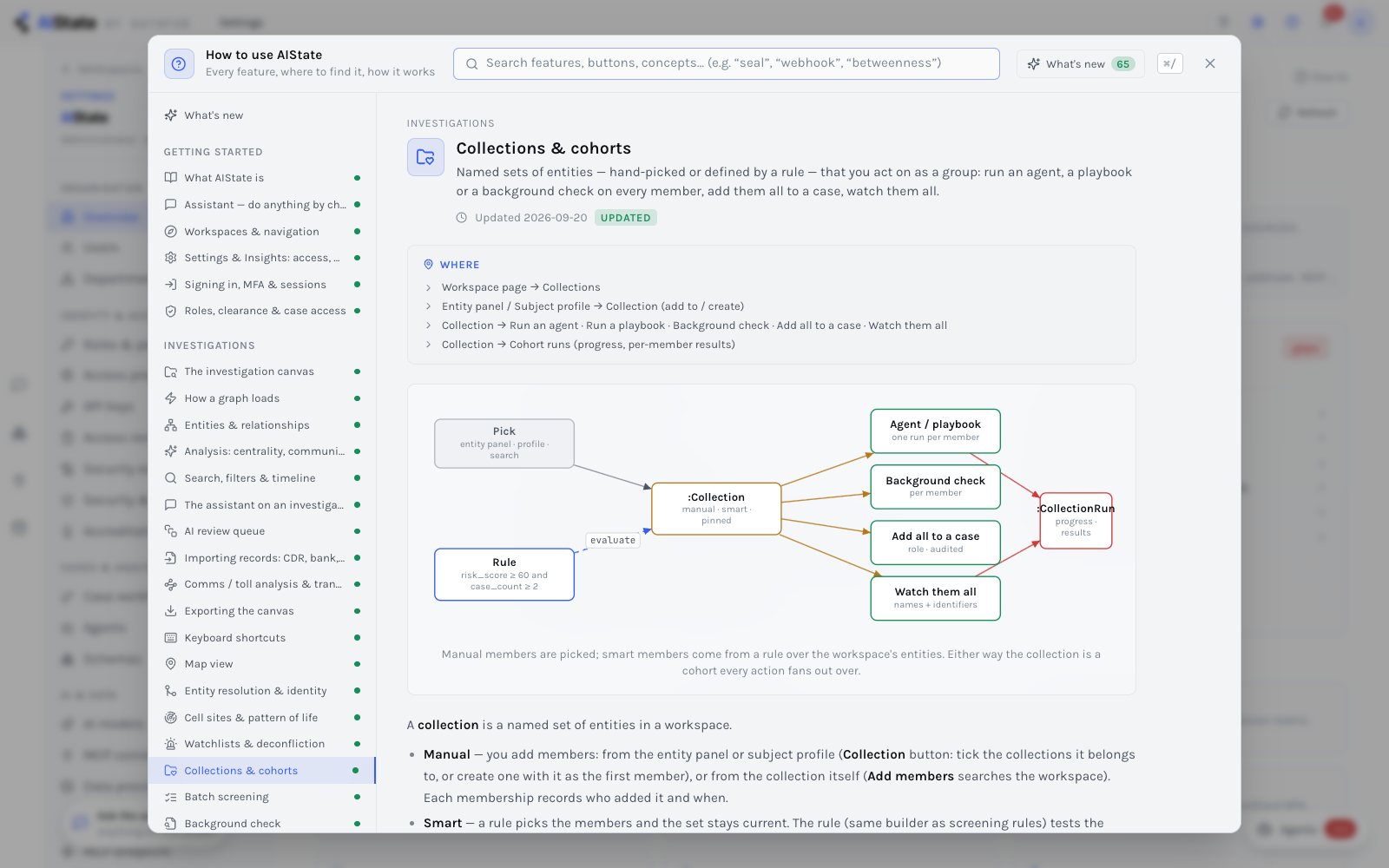This screenshot has height=868, width=1389.
Task: Expand Entity panel / Subject profile row chevron
Action: pos(428,306)
